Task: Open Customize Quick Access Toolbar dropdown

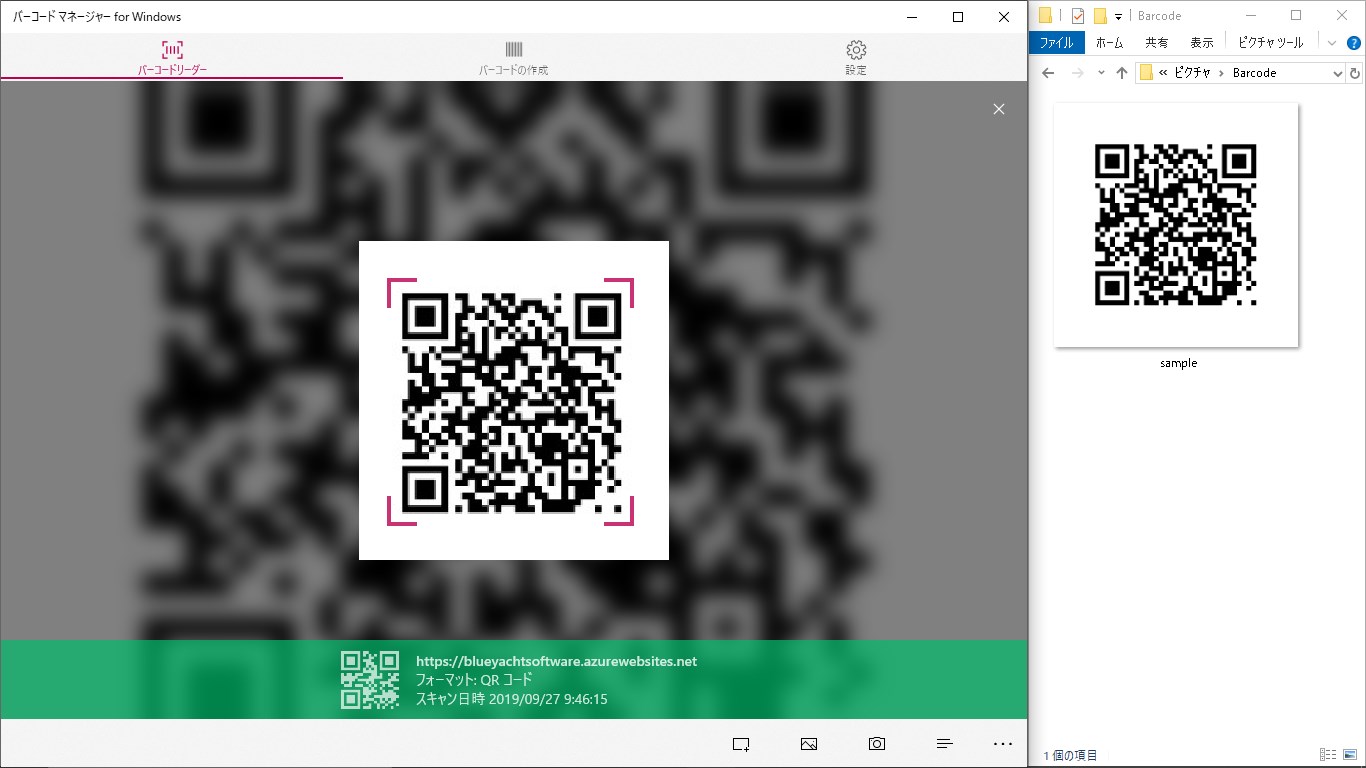Action: tap(1118, 16)
